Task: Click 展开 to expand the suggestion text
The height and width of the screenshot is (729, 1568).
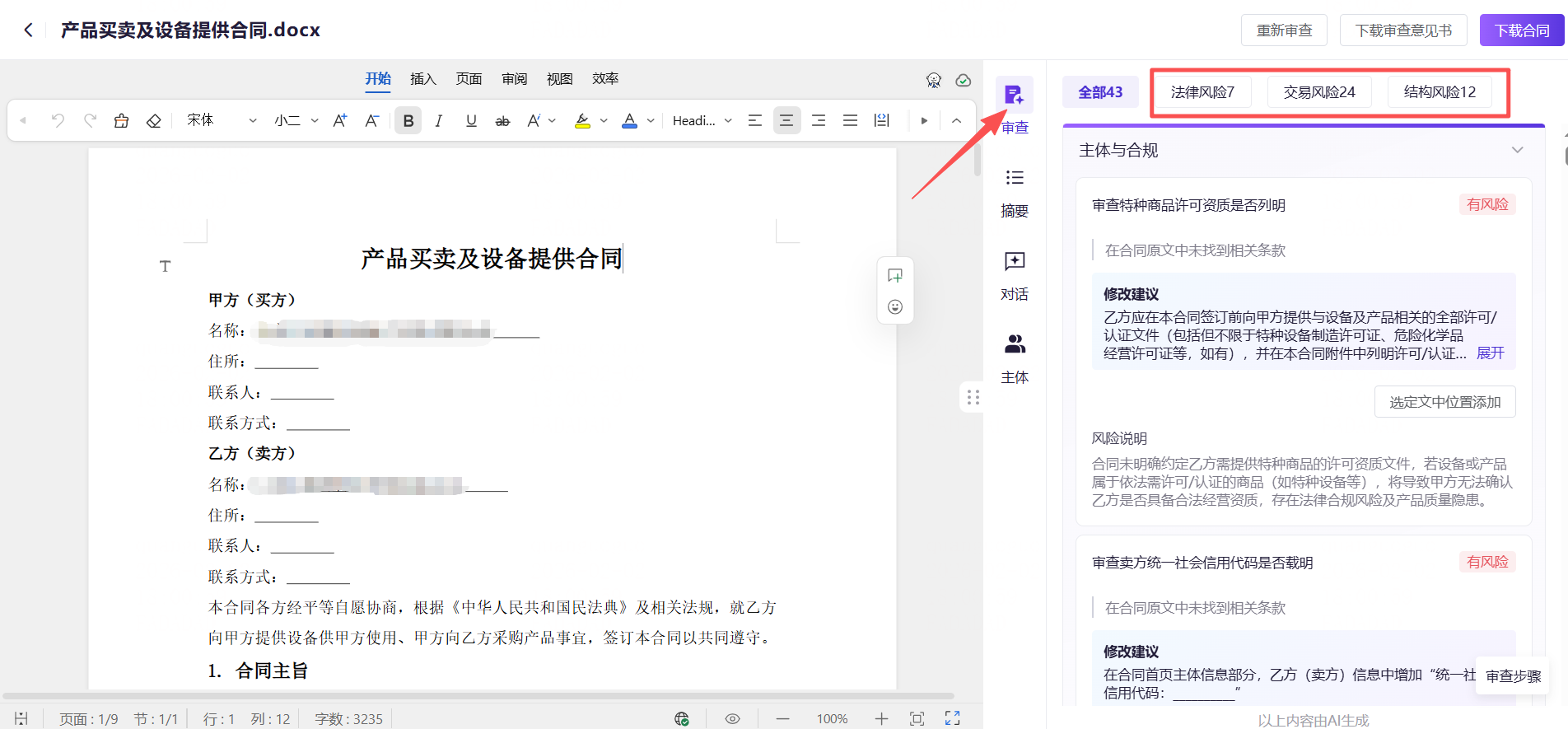Action: (x=1490, y=353)
